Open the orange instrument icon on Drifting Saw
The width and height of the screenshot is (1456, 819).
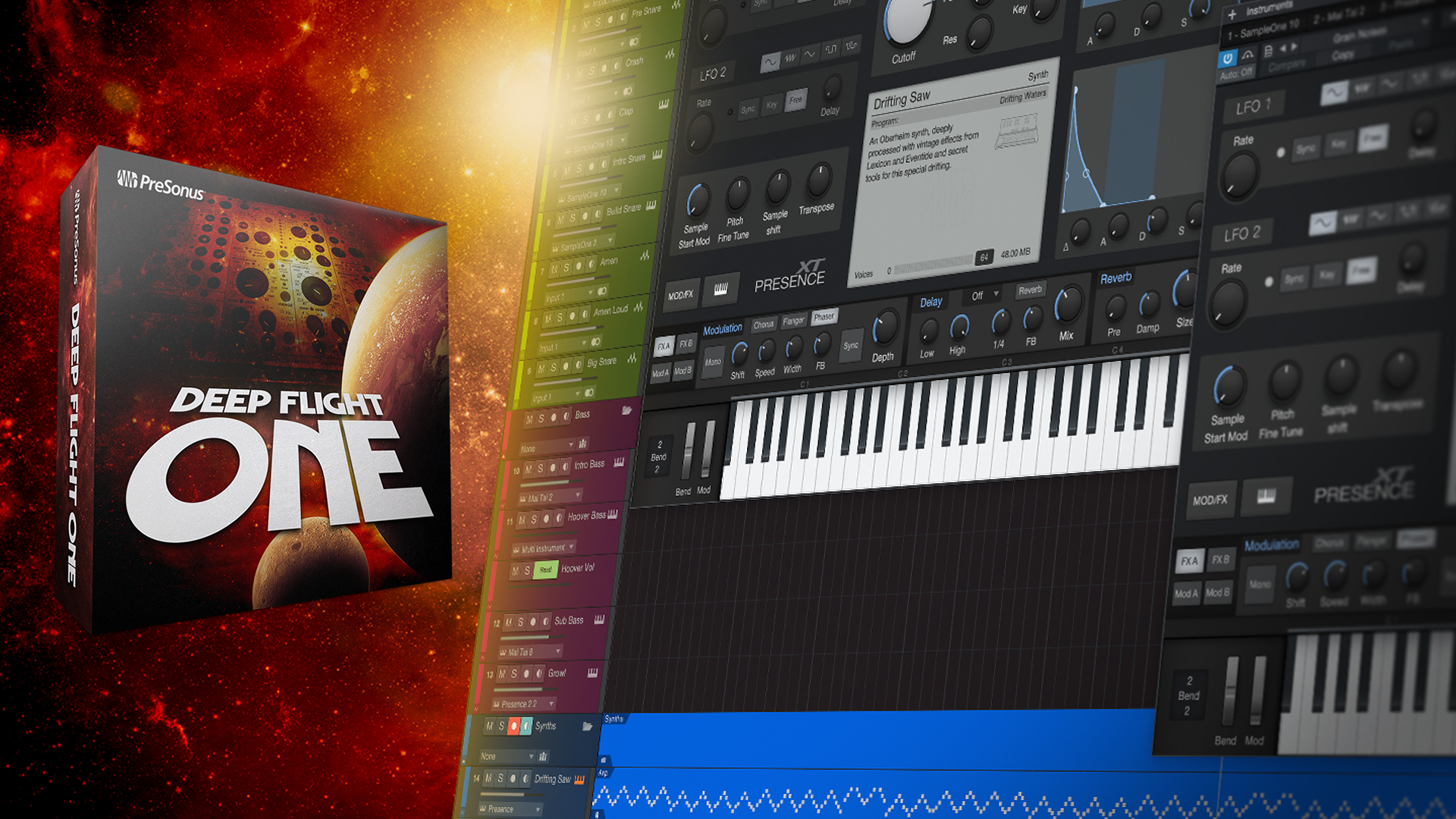point(579,779)
